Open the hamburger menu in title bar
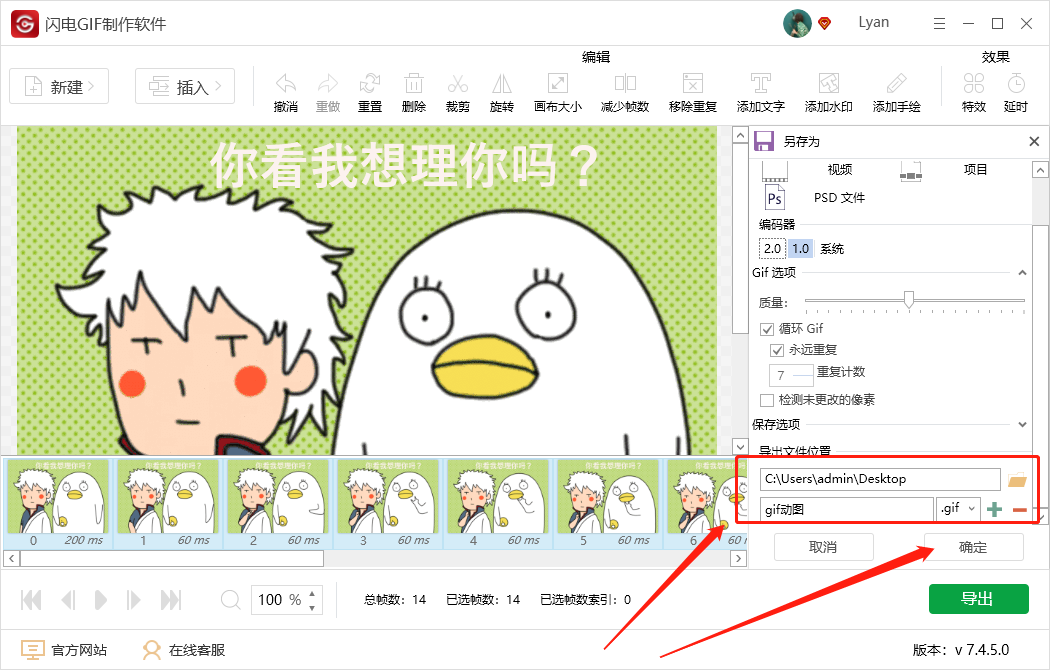 940,23
